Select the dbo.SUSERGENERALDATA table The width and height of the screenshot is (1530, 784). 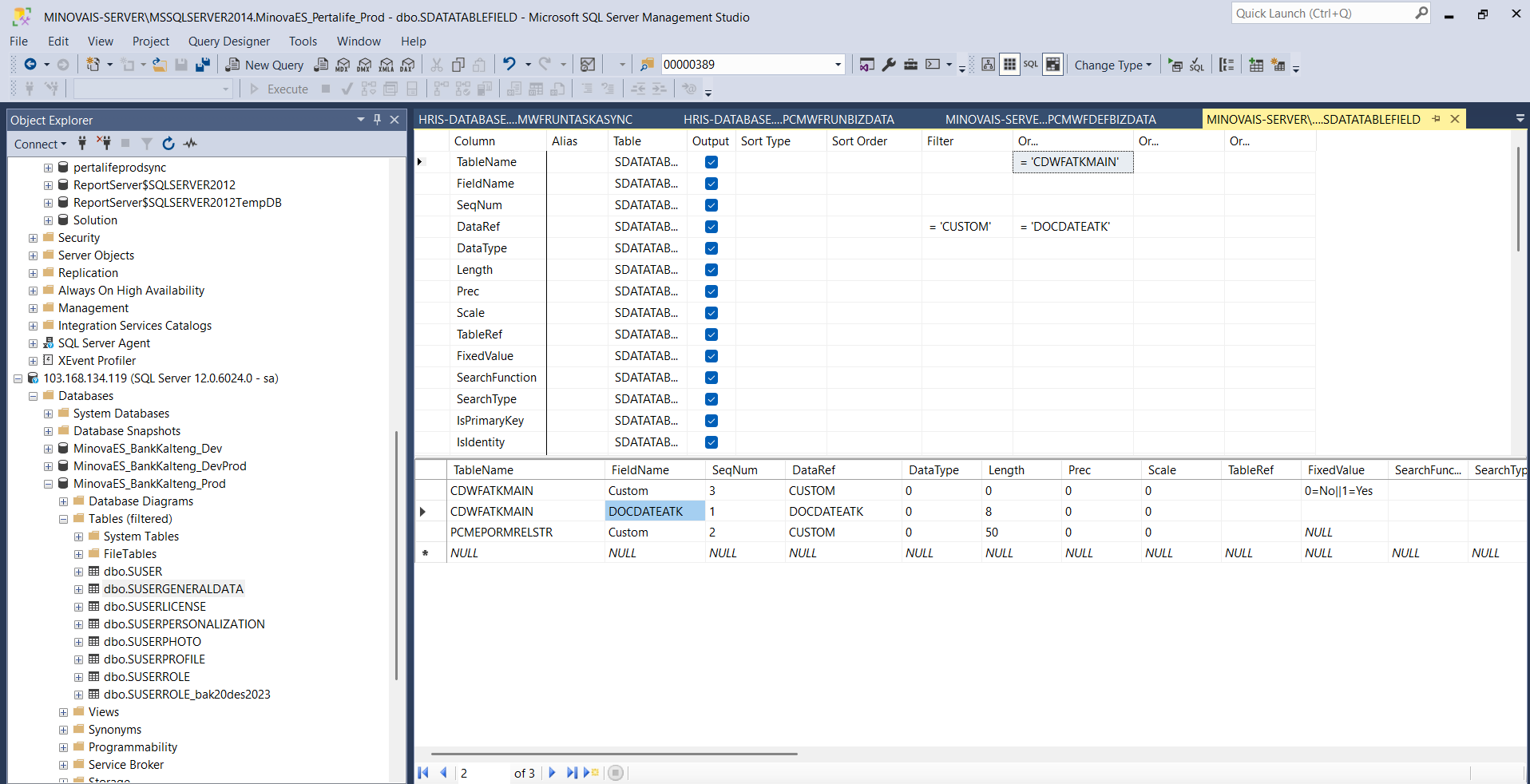173,589
